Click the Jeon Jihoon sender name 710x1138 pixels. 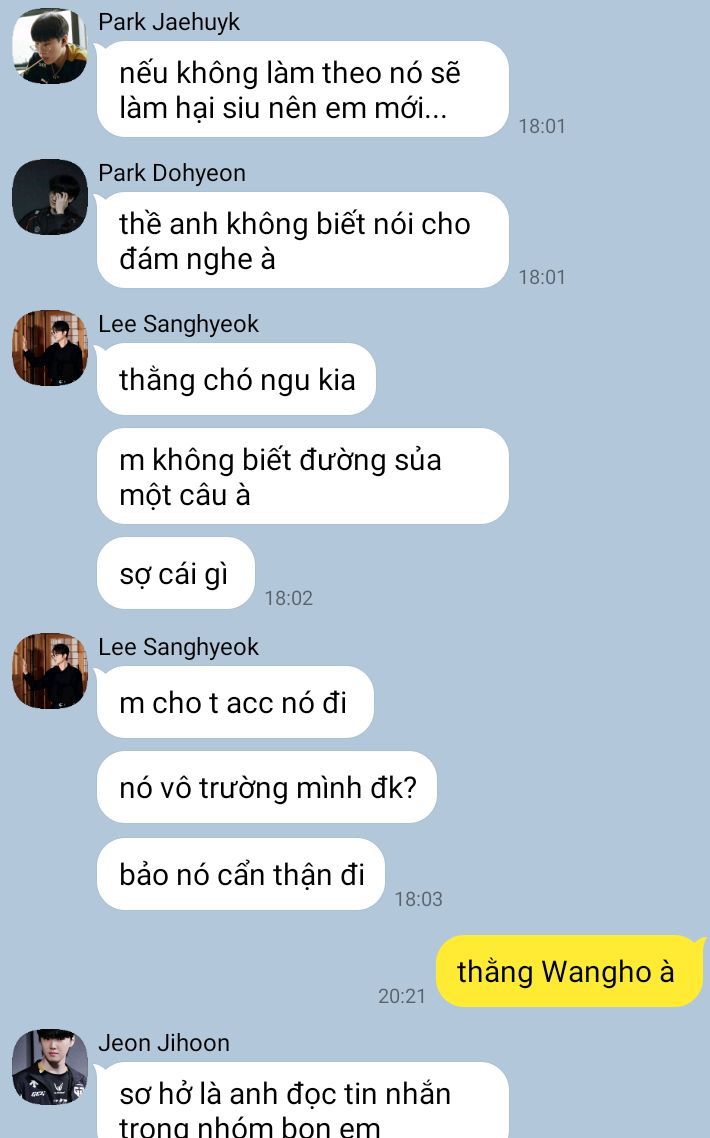[x=164, y=1043]
